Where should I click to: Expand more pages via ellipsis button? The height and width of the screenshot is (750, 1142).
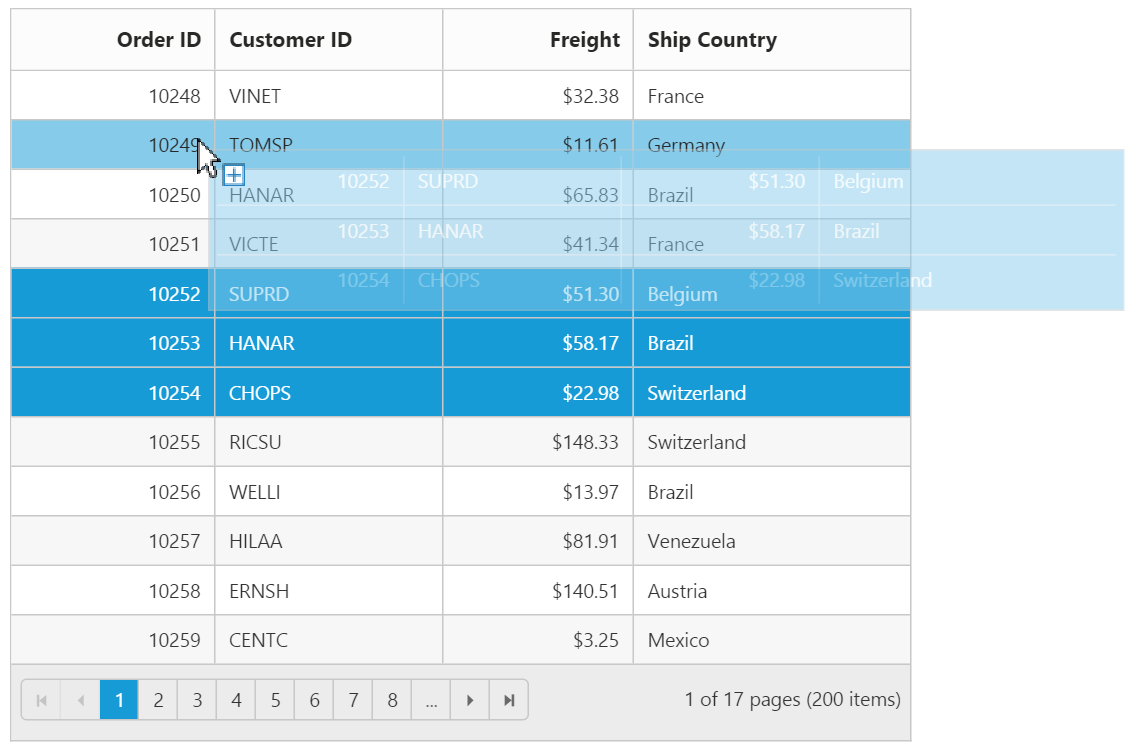point(431,700)
